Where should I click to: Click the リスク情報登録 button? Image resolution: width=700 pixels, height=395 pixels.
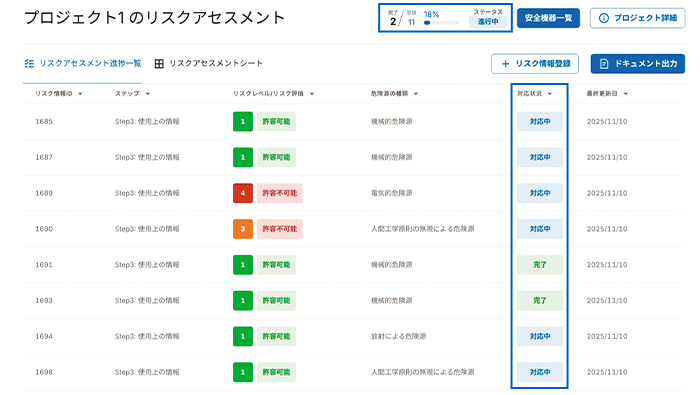[x=535, y=63]
